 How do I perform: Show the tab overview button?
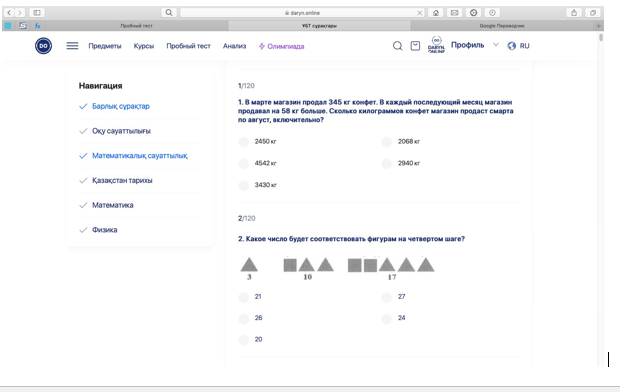coord(593,13)
